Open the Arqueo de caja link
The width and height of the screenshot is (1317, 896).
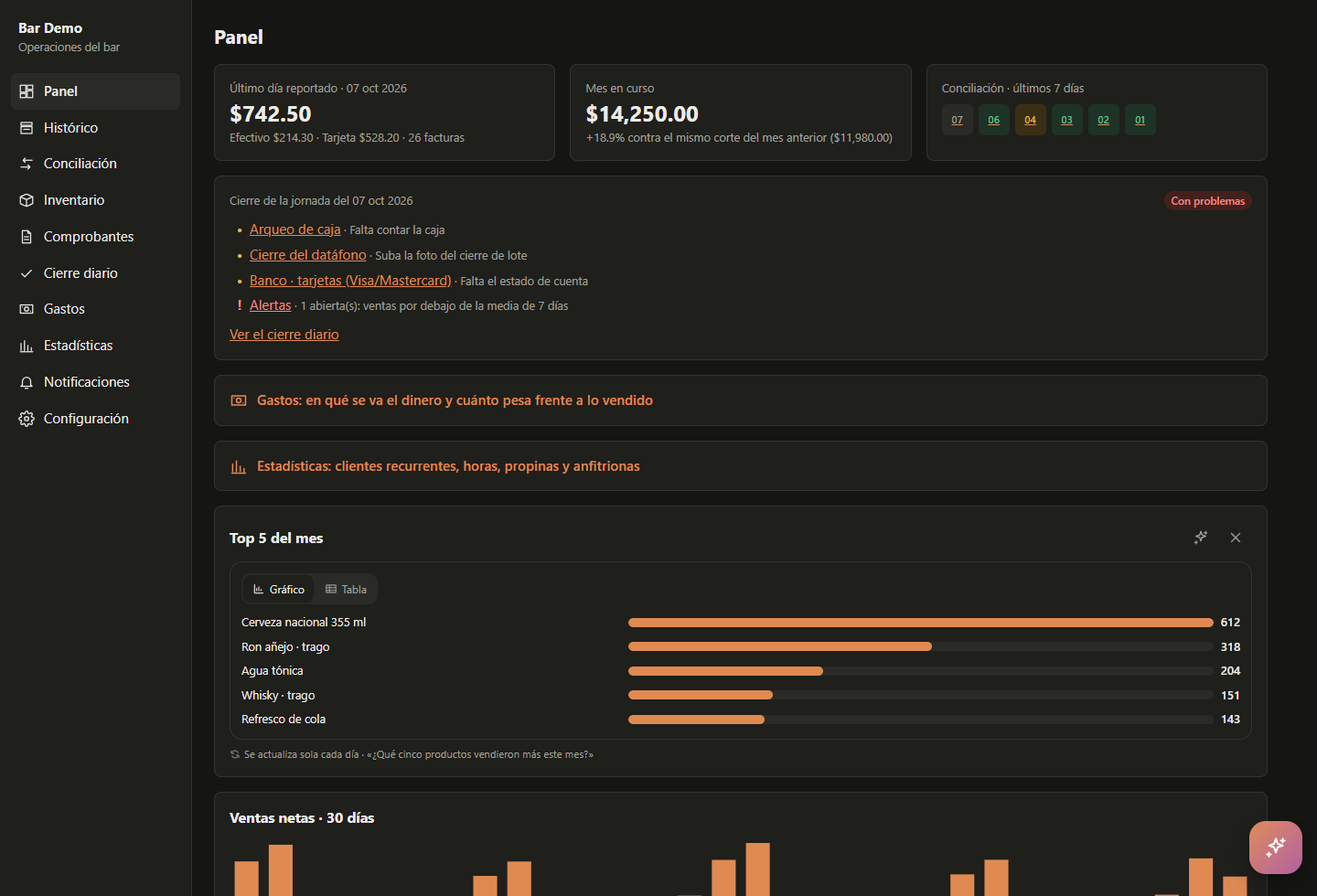click(294, 229)
